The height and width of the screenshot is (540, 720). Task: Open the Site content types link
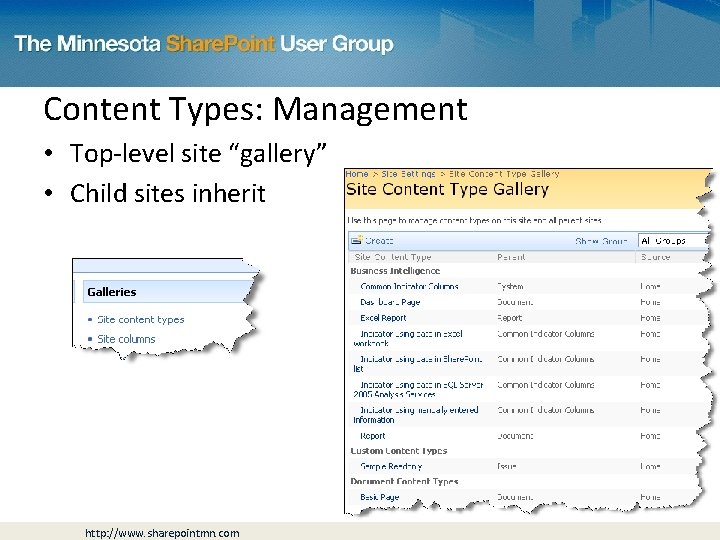click(141, 320)
